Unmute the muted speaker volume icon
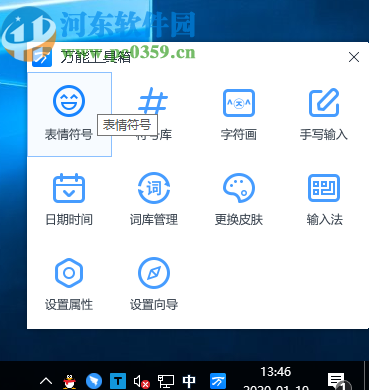This screenshot has width=369, height=390. [x=141, y=381]
